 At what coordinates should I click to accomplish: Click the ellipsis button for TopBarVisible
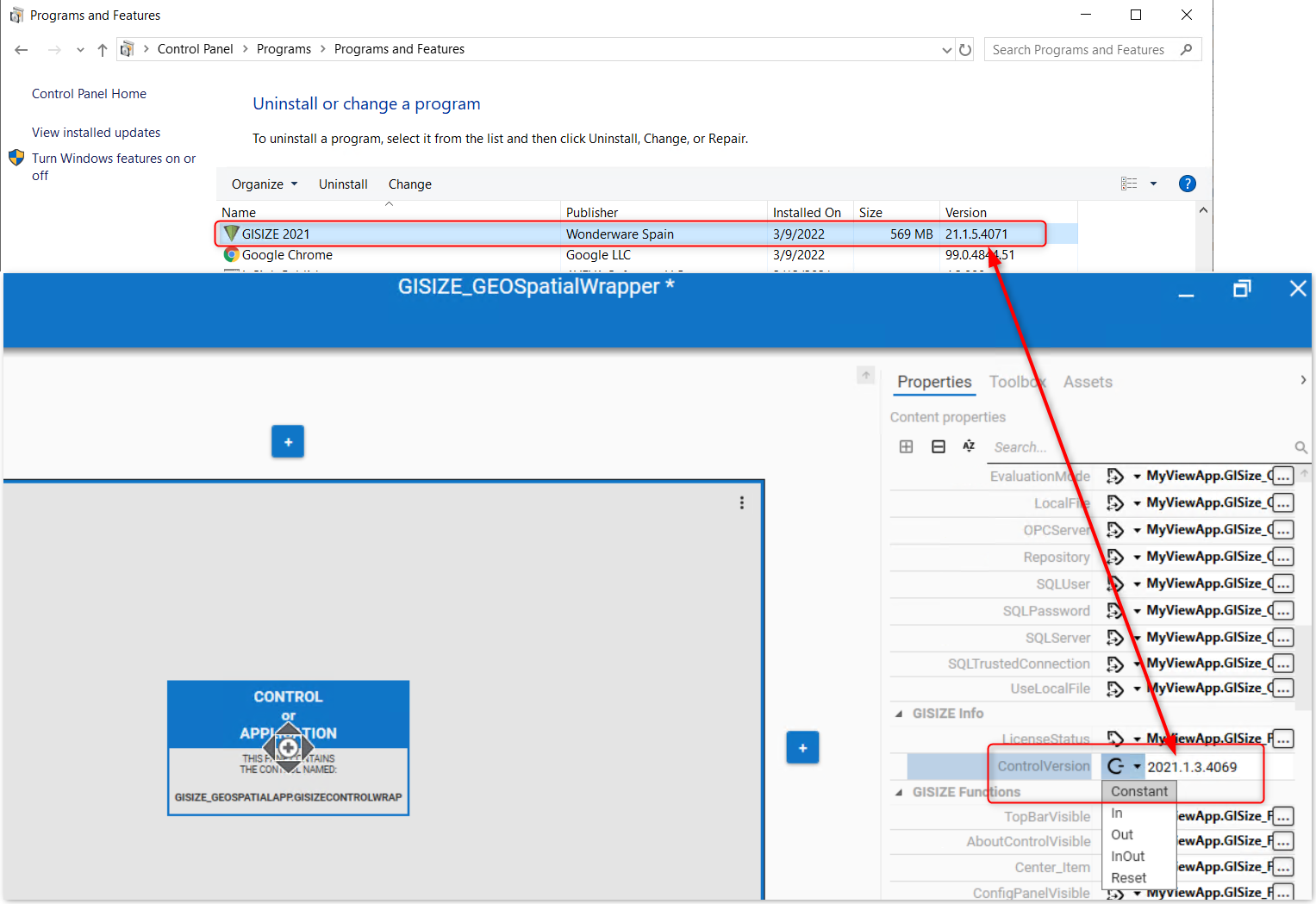(x=1283, y=816)
